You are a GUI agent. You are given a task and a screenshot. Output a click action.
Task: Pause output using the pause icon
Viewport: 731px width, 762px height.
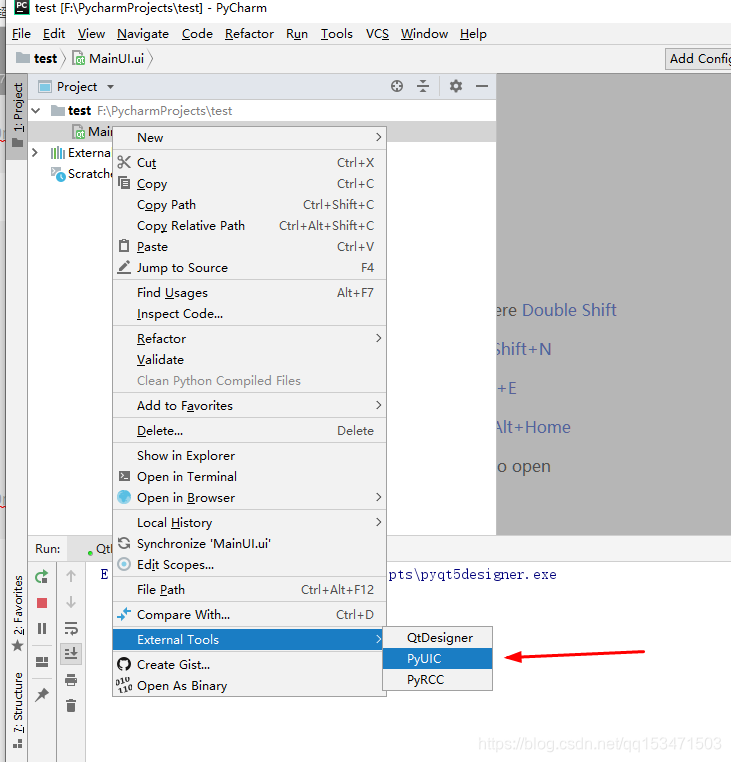42,629
